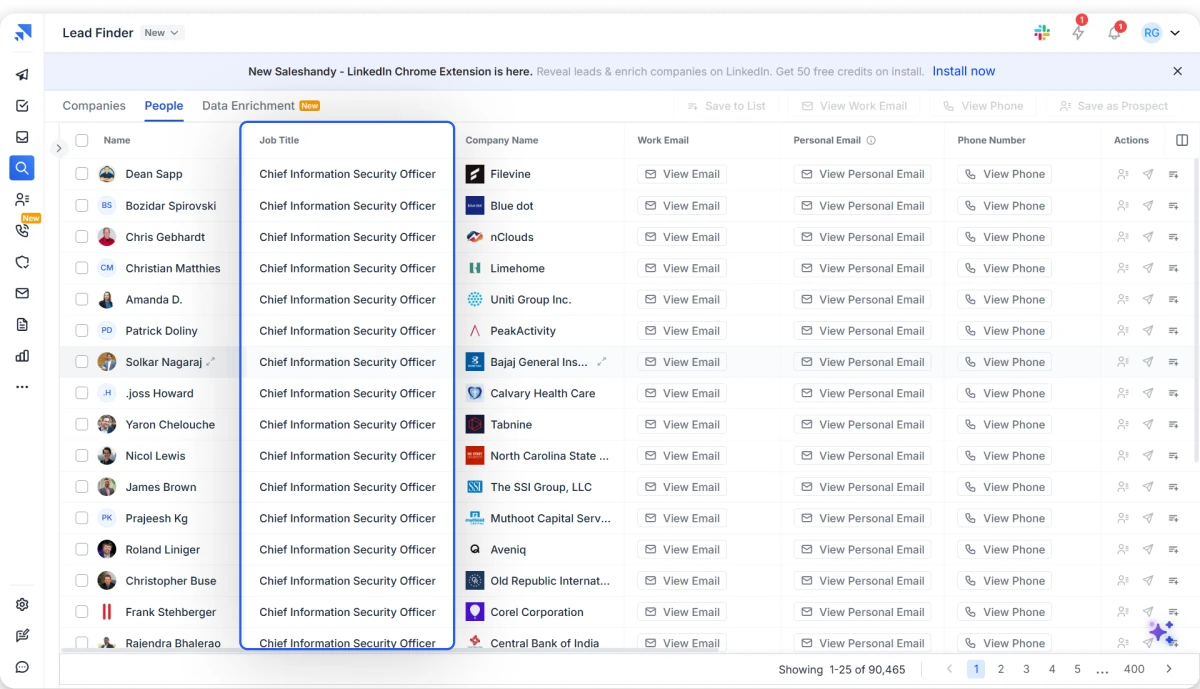Screen dimensions: 1200x689
Task: Click the Save as Prospect button
Action: pyautogui.click(x=1113, y=106)
